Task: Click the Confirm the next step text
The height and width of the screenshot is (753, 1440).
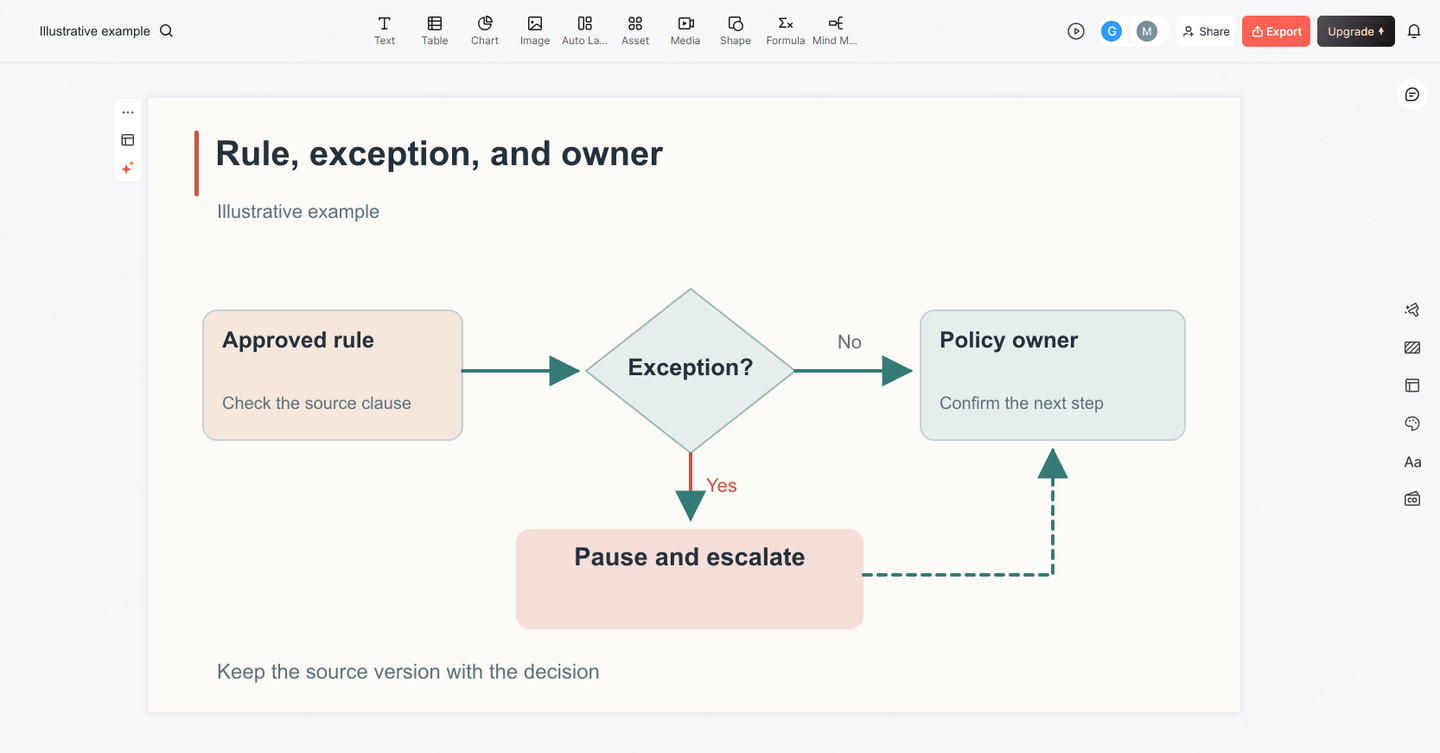Action: pos(1021,403)
